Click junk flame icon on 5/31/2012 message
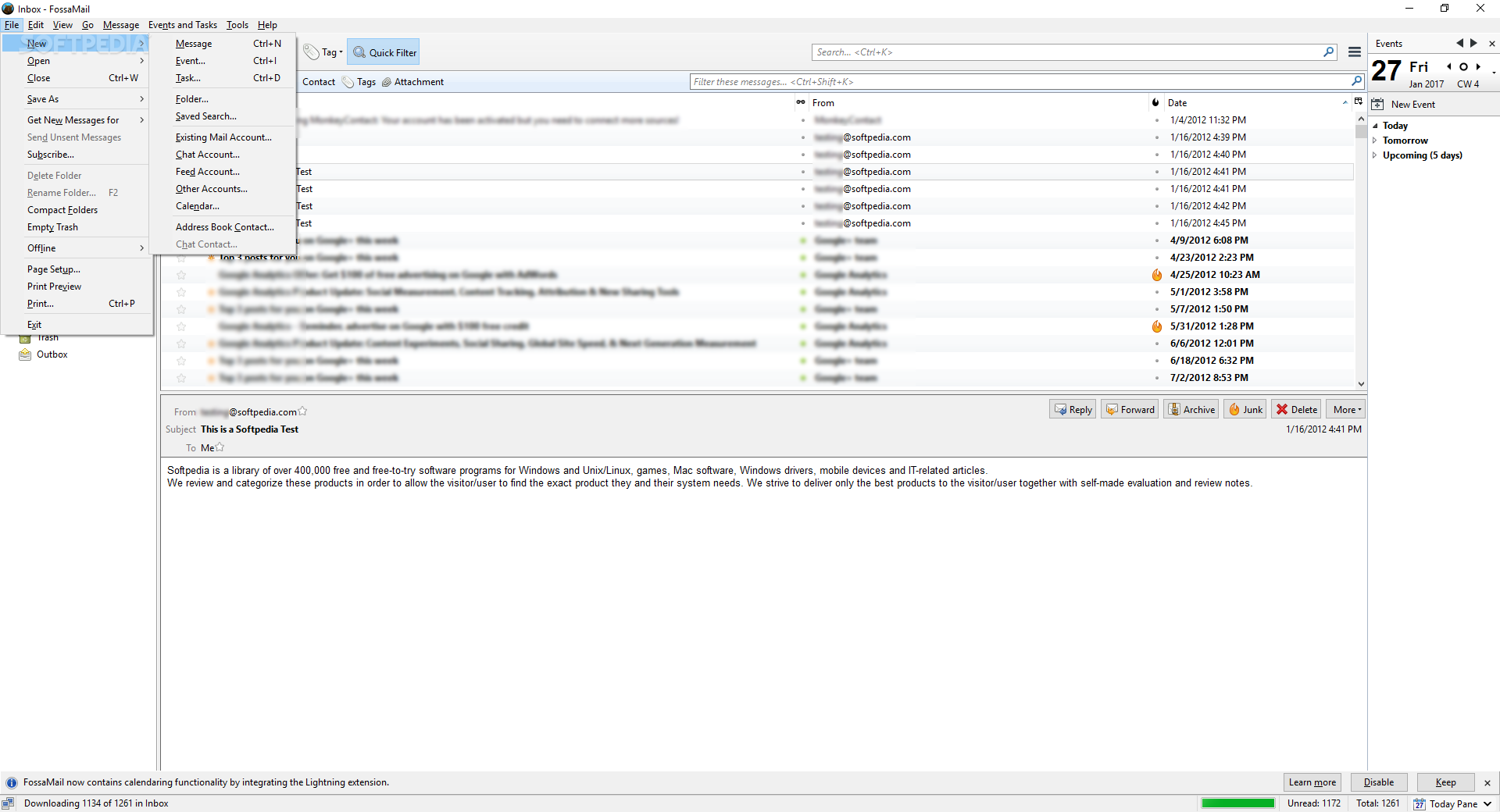 [x=1157, y=326]
